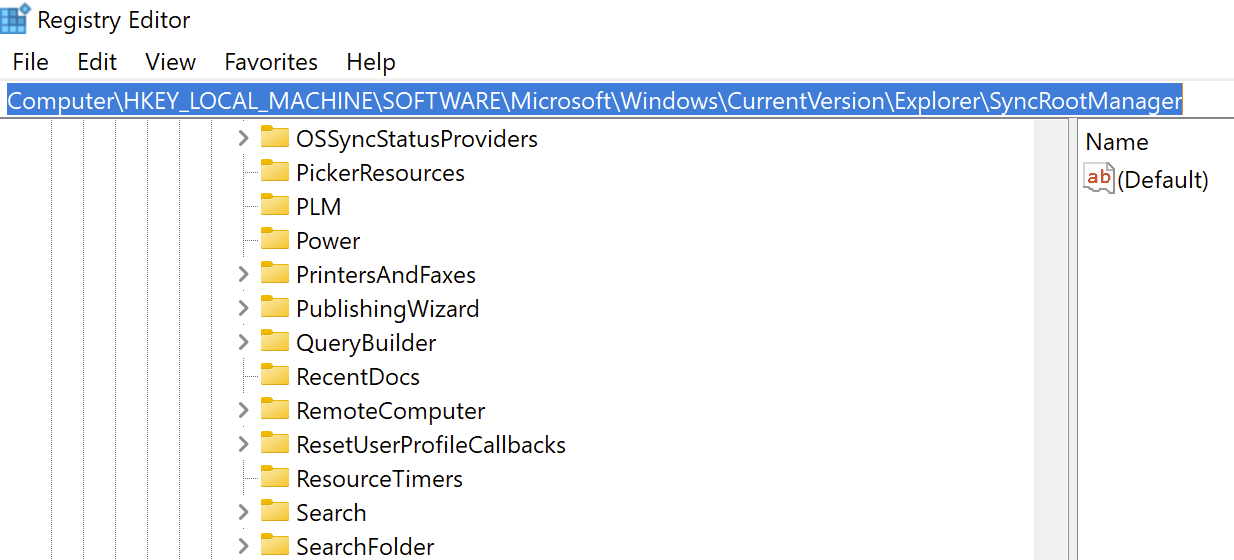Select the (Default) string value icon

click(1098, 179)
